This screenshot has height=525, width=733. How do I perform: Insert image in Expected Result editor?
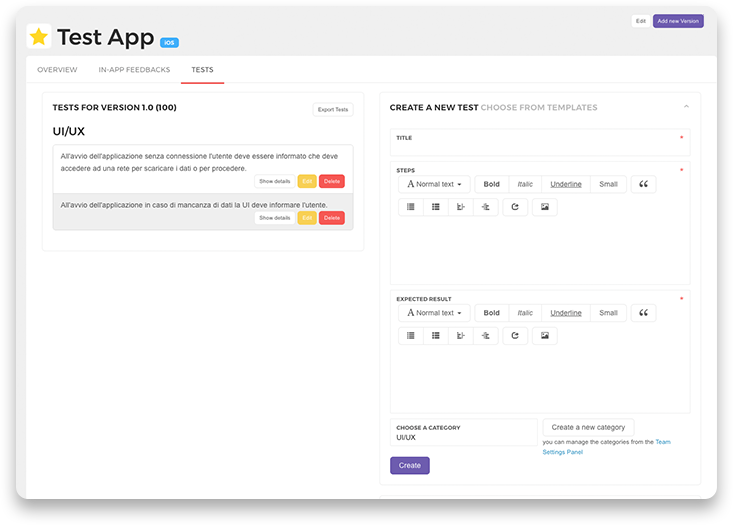point(545,336)
